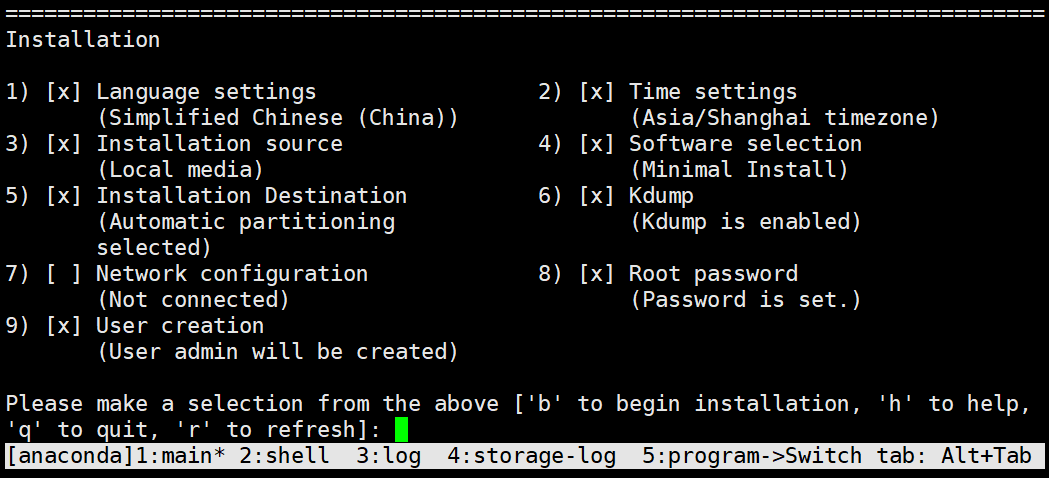Select the Kdump [x] checkbox
Image resolution: width=1049 pixels, height=478 pixels.
click(596, 195)
